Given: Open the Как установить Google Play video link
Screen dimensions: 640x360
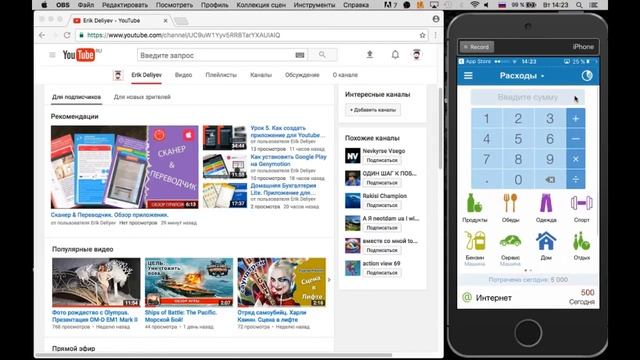Looking at the screenshot, I should click(x=288, y=160).
